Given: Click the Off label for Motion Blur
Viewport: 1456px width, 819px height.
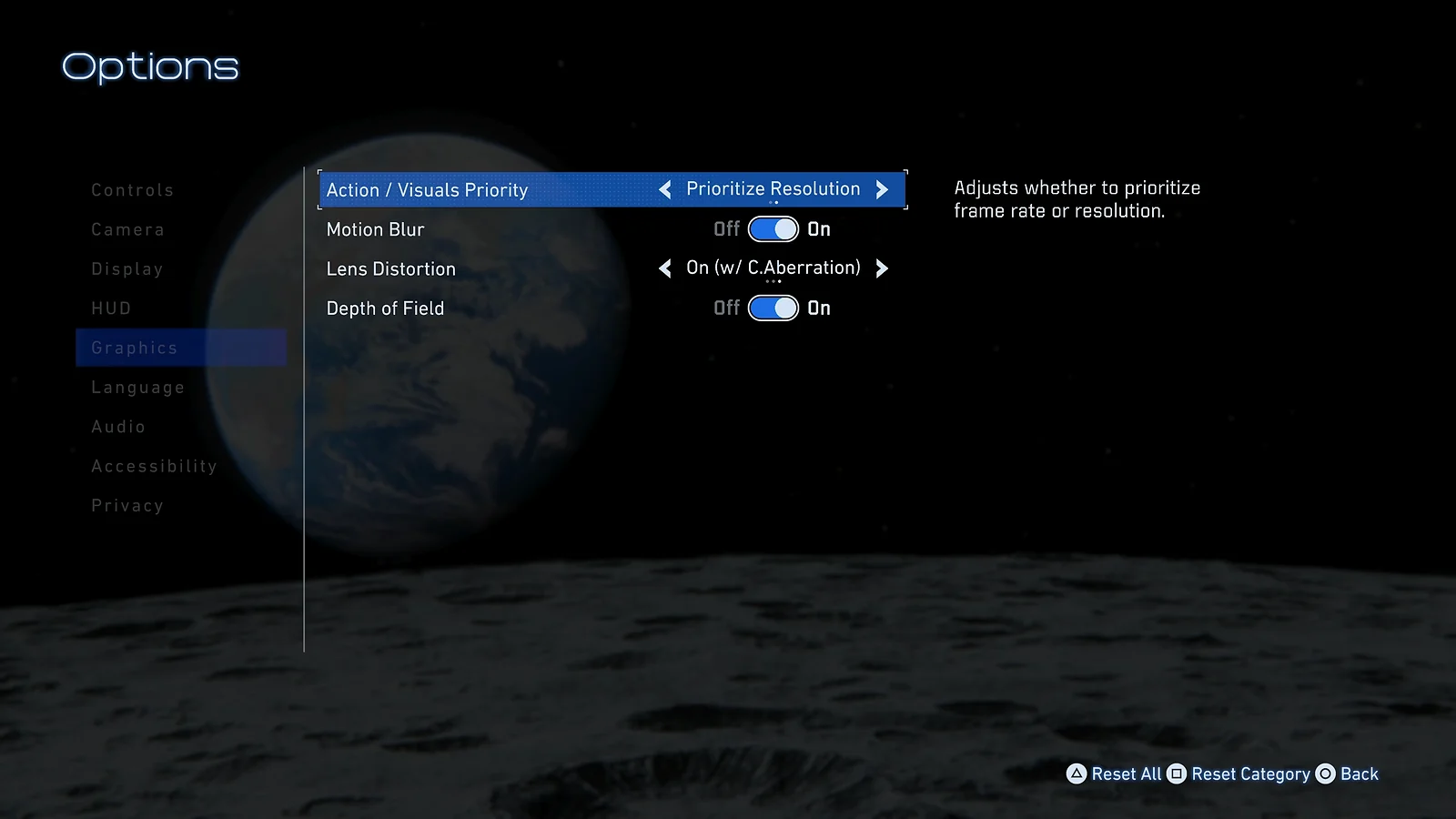Looking at the screenshot, I should tap(726, 229).
